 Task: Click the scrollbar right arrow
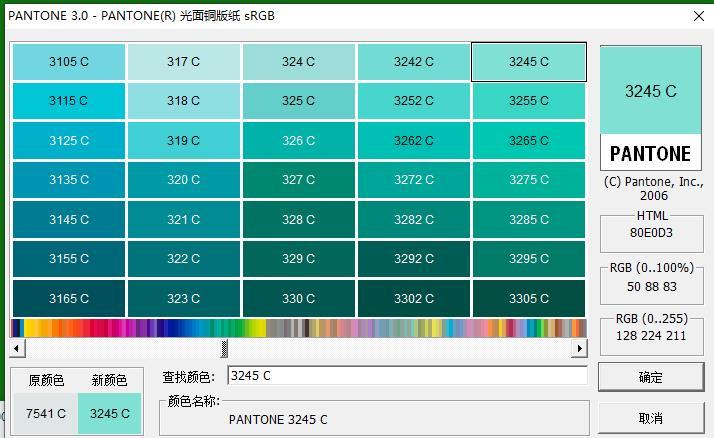(x=579, y=349)
